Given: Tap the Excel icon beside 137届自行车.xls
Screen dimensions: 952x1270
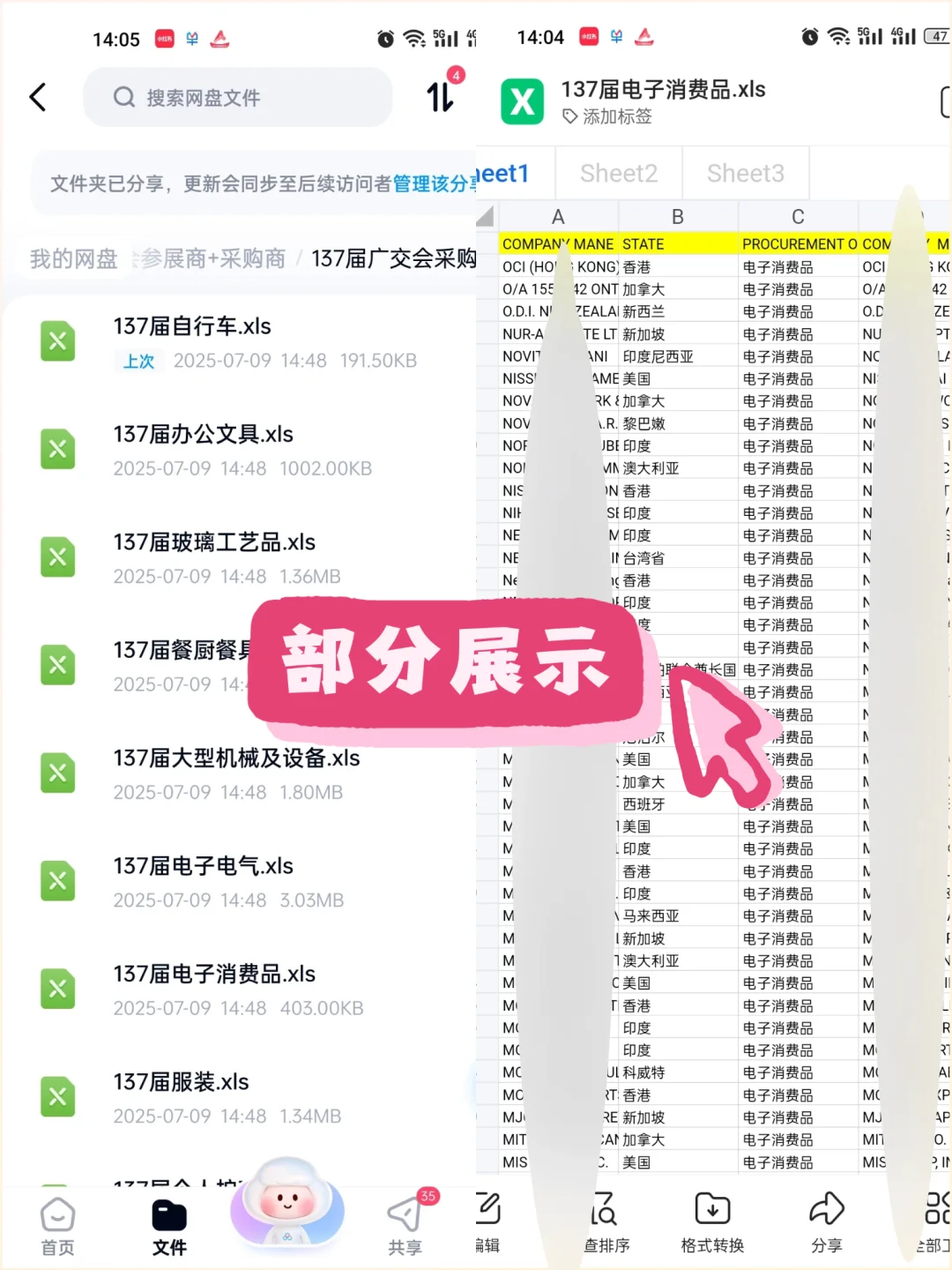Looking at the screenshot, I should pyautogui.click(x=58, y=341).
